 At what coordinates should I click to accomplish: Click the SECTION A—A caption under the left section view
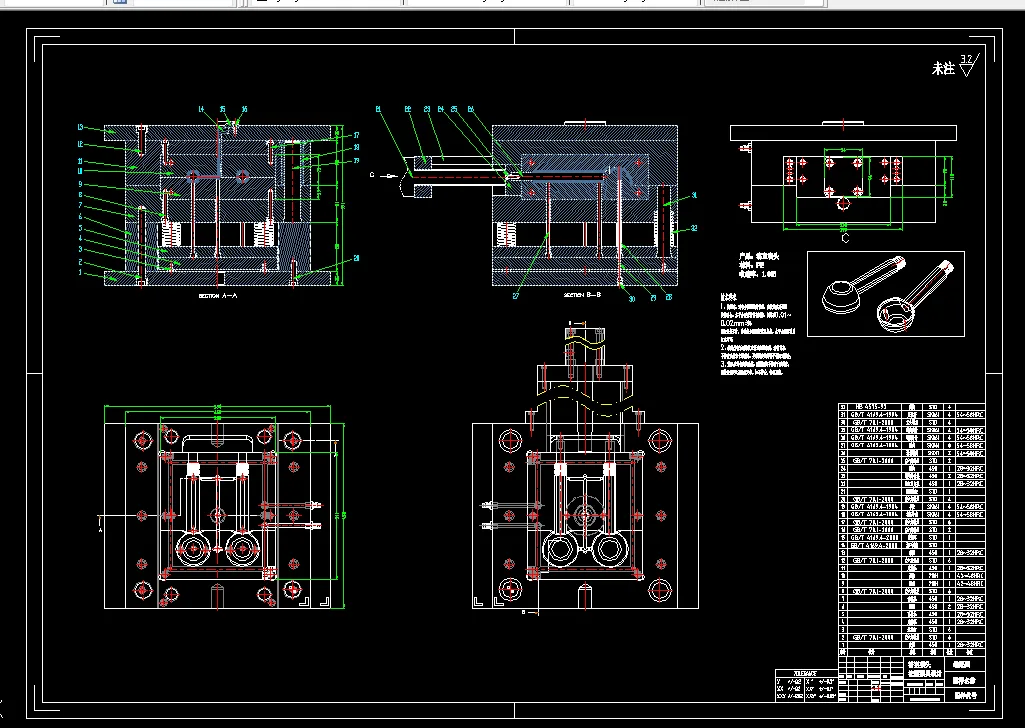[x=218, y=296]
